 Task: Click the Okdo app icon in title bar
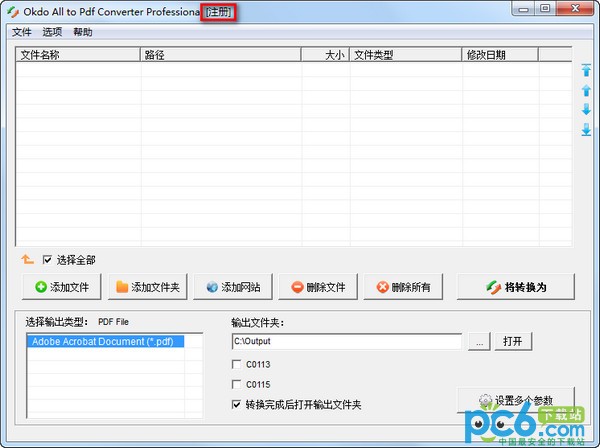[13, 12]
